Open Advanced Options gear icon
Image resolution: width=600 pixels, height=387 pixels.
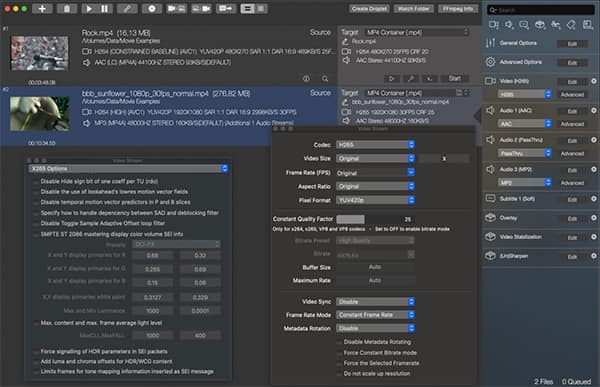pos(491,62)
